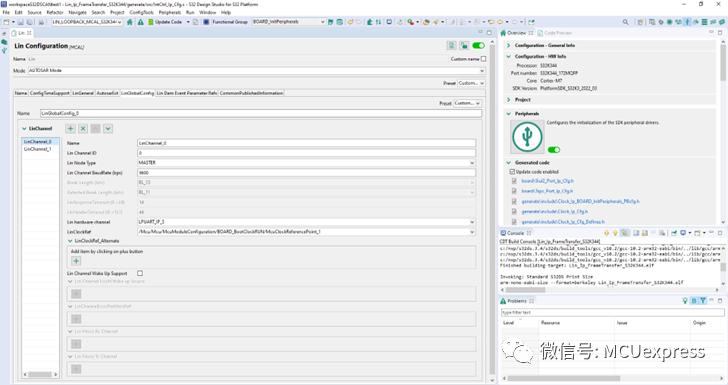Move LinChannel down with arrow button
Image resolution: width=728 pixels, height=385 pixels.
(x=108, y=129)
